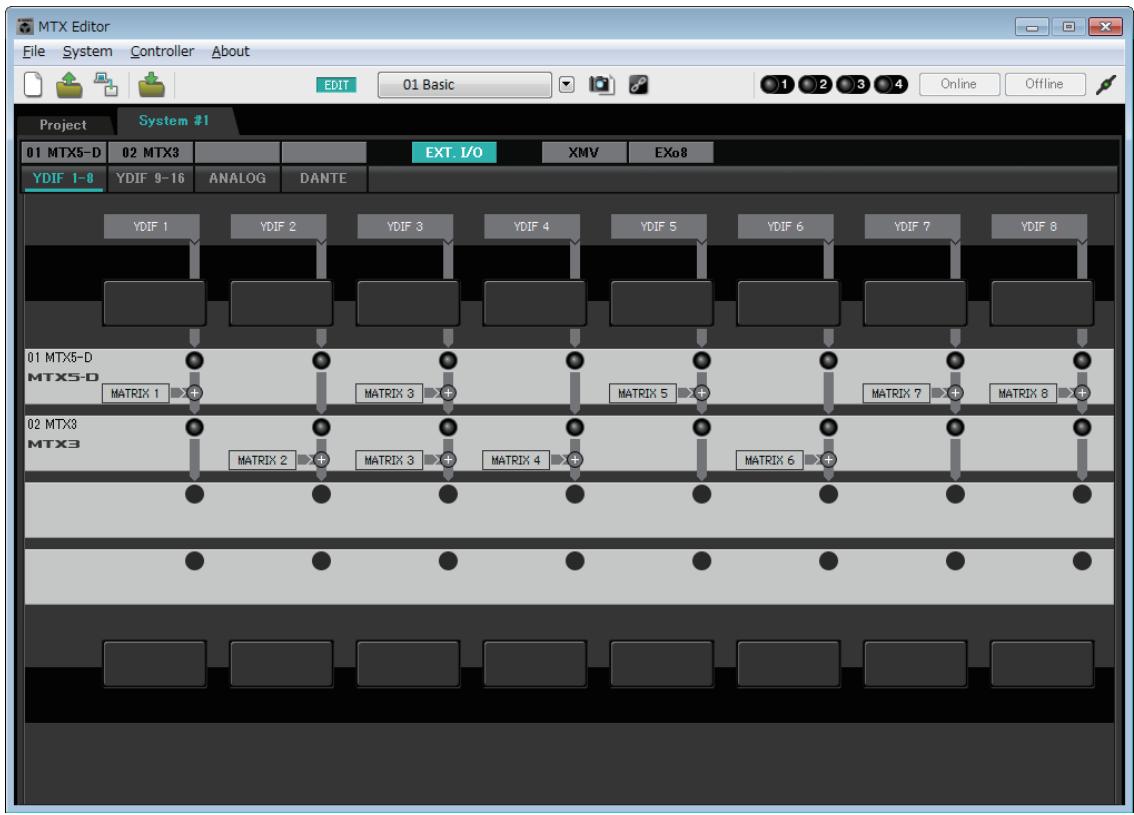The width and height of the screenshot is (1134, 815).
Task: Click MATRIX 8 plus node
Action: coord(1082,393)
